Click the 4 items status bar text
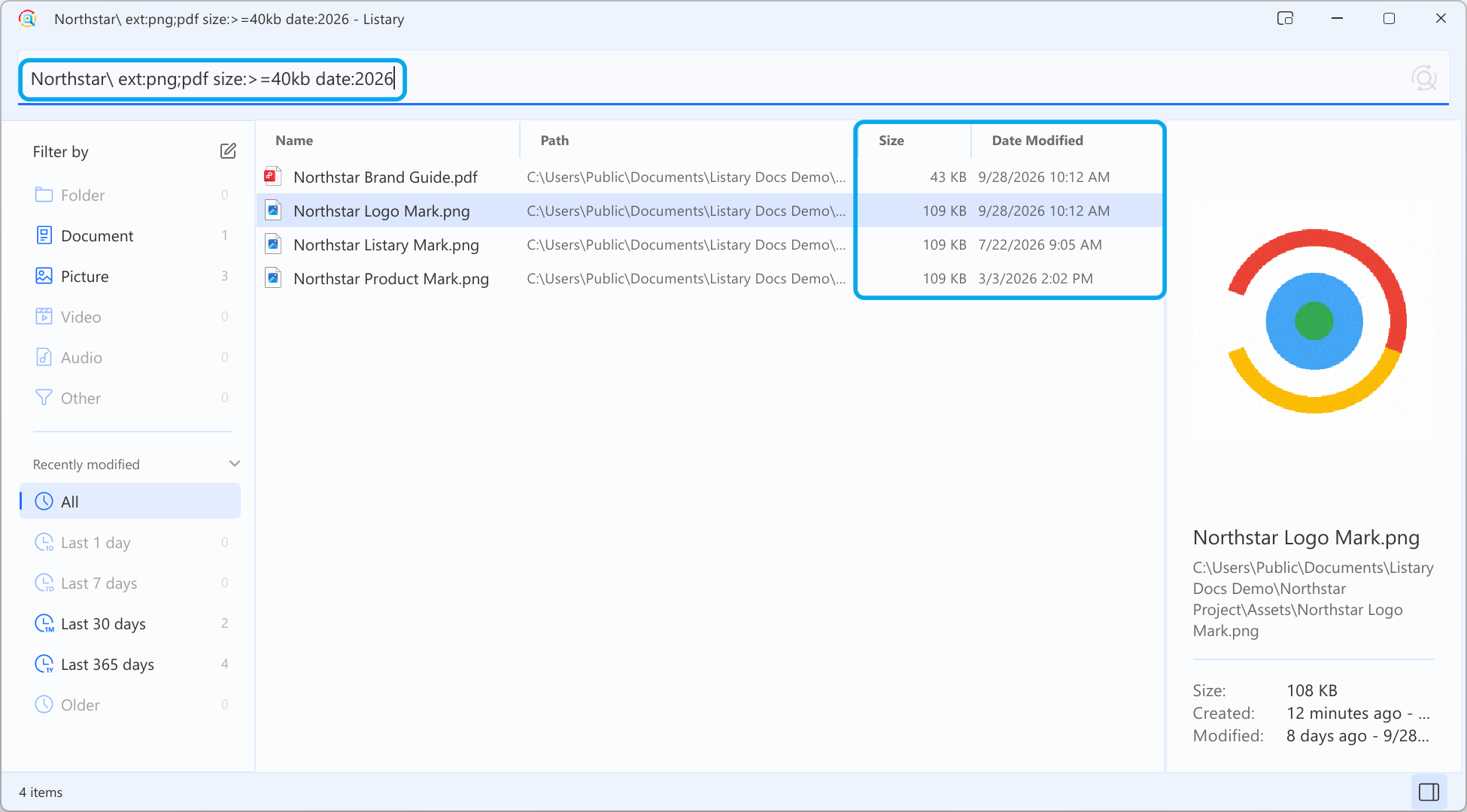This screenshot has height=812, width=1467. (x=41, y=792)
